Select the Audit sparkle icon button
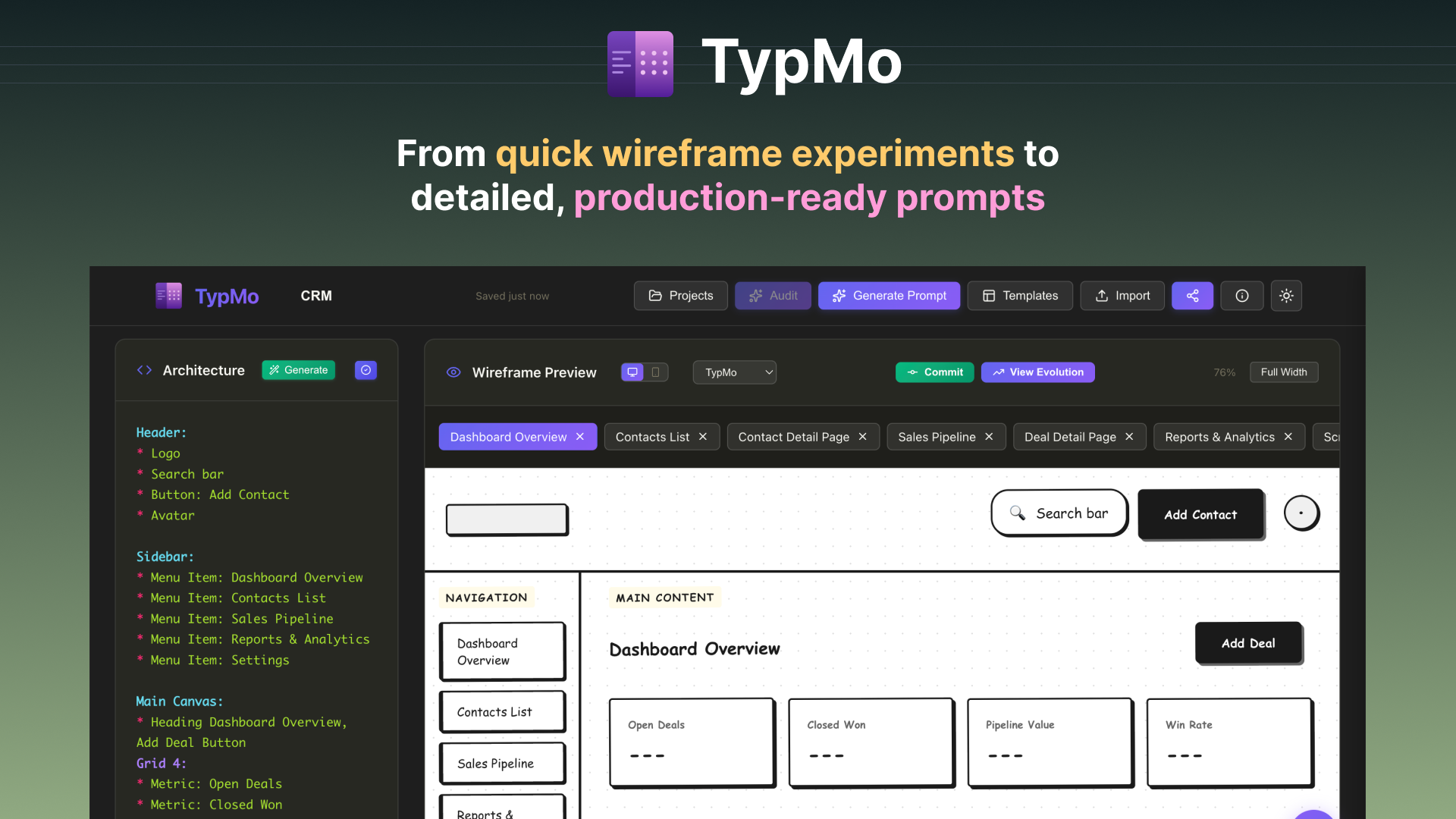 pyautogui.click(x=755, y=296)
